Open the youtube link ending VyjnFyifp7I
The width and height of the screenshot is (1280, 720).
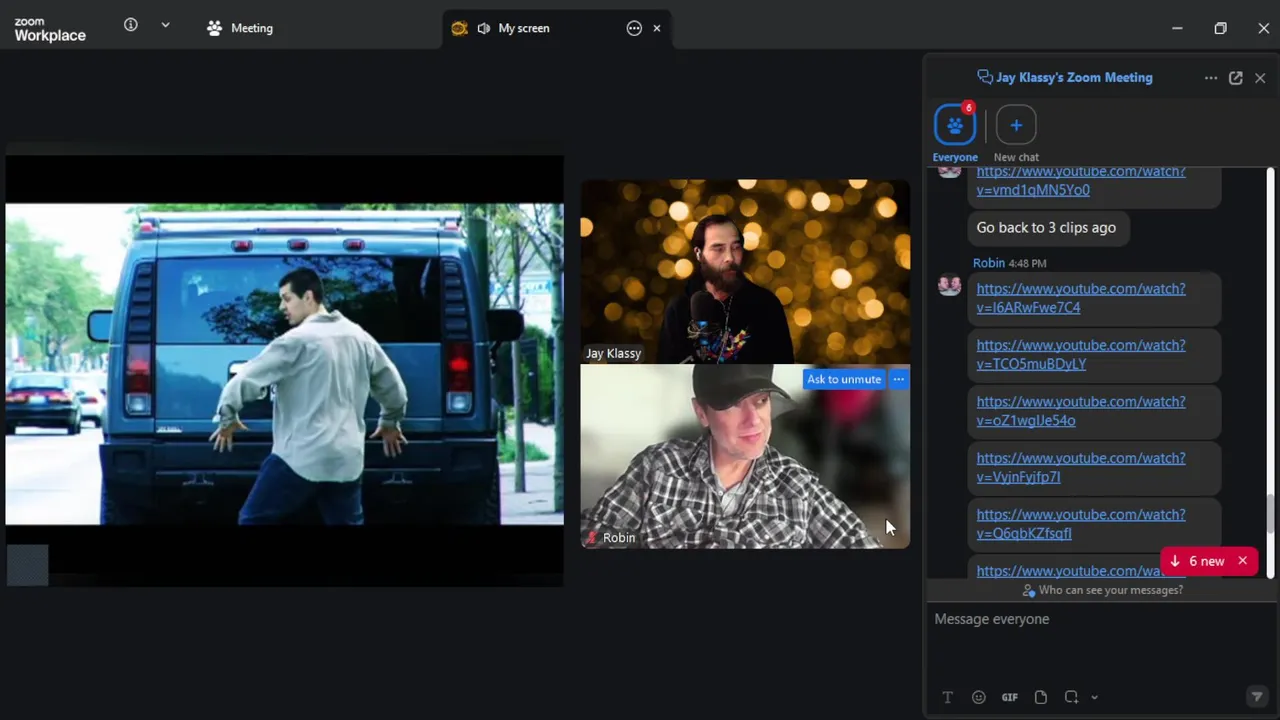tap(1081, 467)
